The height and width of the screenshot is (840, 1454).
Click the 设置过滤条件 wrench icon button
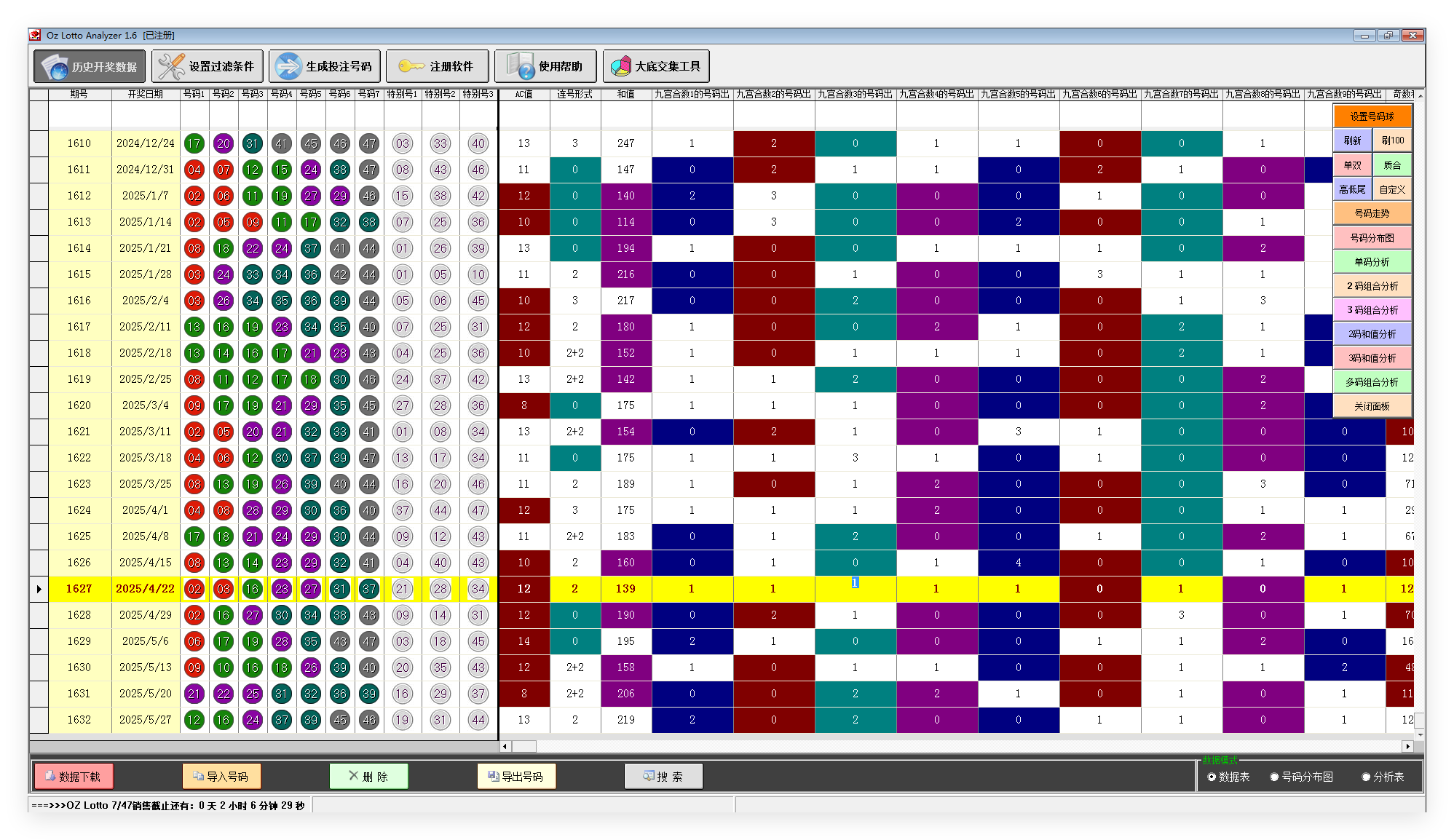(x=207, y=66)
